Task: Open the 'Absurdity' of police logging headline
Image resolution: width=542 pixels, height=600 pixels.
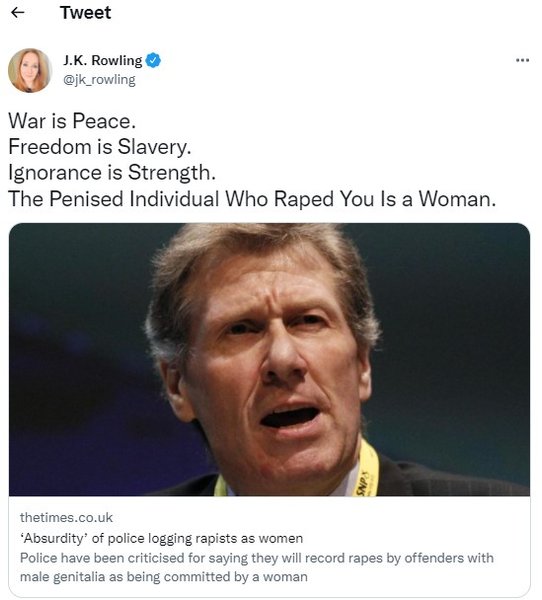Action: (161, 538)
